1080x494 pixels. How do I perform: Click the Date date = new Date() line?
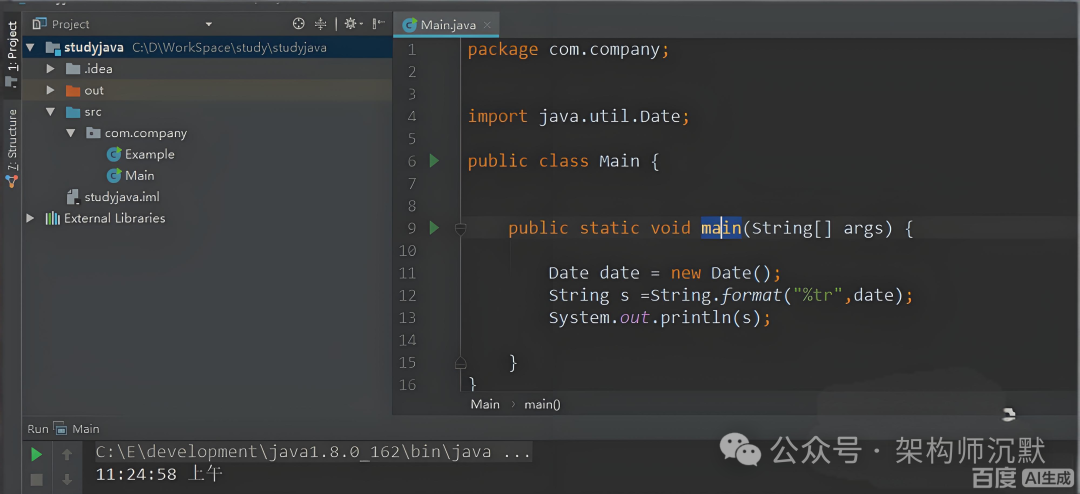tap(665, 273)
